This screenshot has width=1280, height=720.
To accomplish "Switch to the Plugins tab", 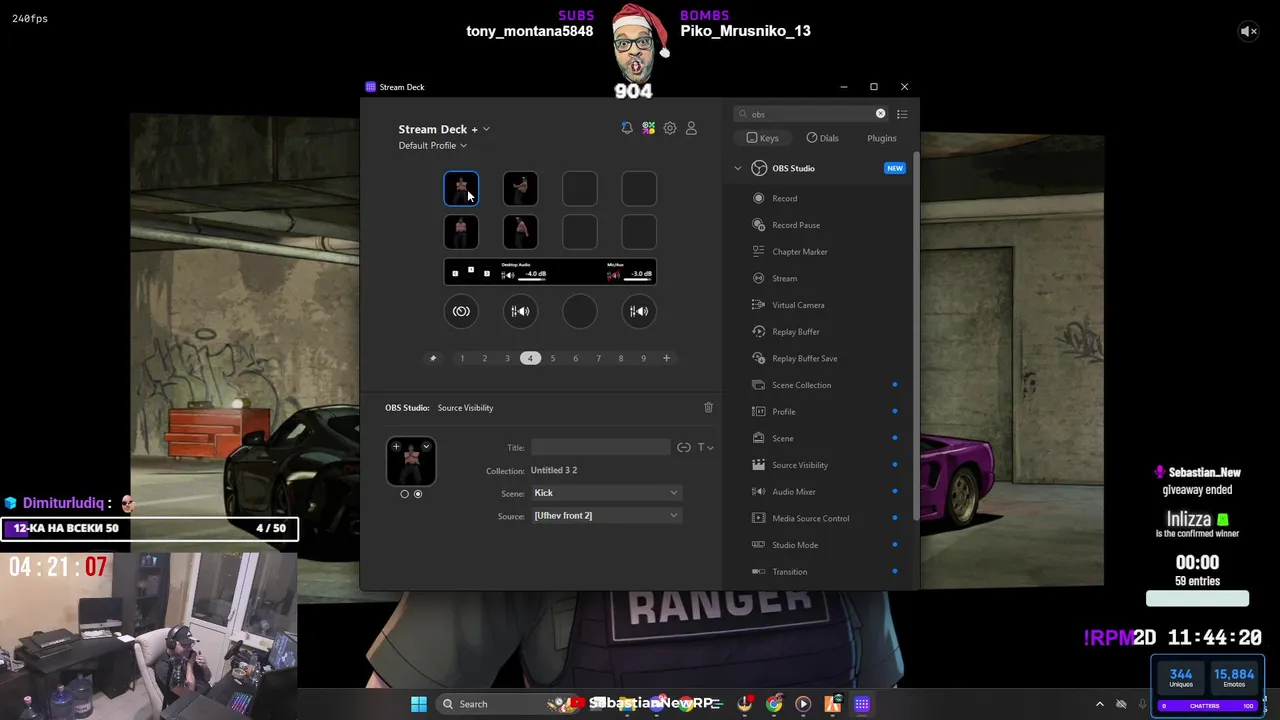I will pos(881,138).
